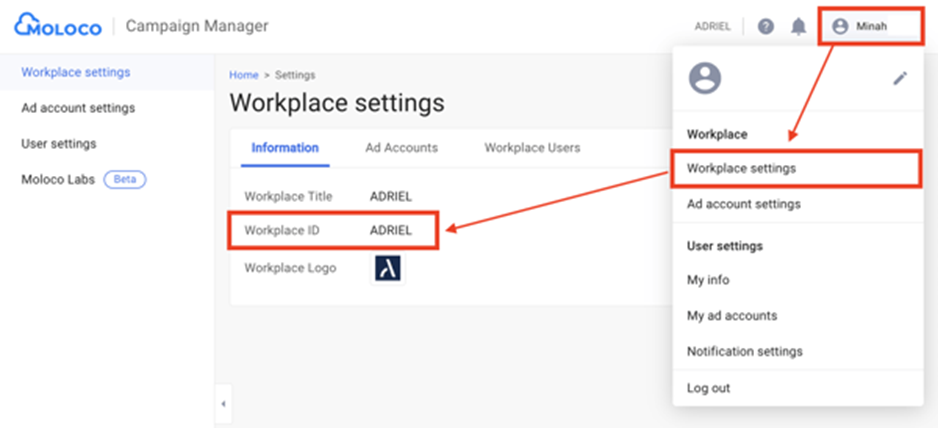Click the avatar icon beside Minah
This screenshot has height=428, width=938.
pyautogui.click(x=840, y=26)
